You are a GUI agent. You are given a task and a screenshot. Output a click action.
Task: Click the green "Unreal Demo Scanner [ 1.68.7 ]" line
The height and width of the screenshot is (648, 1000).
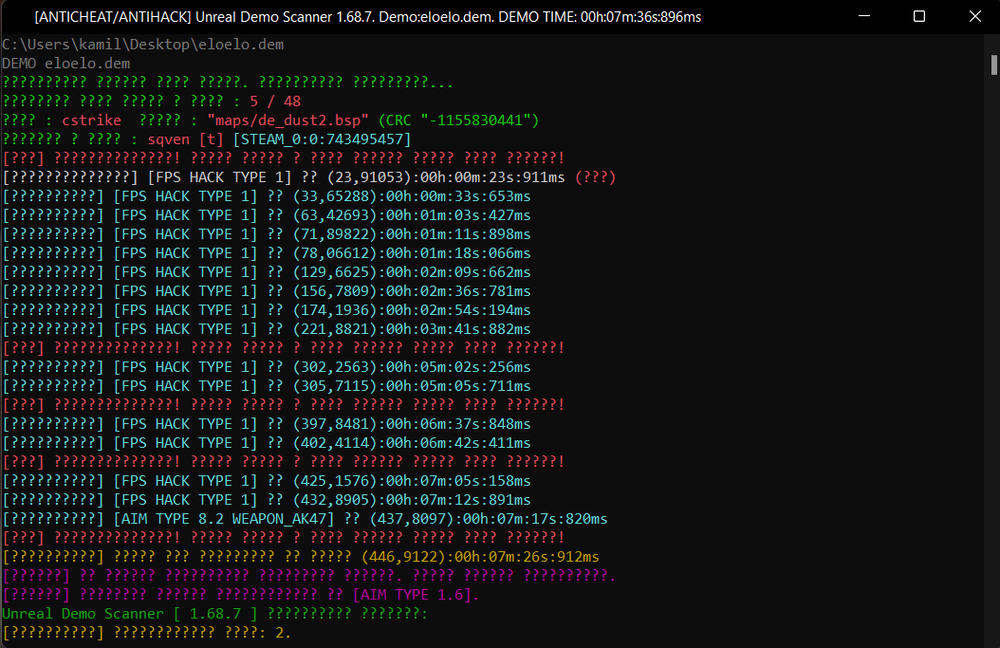click(x=215, y=614)
